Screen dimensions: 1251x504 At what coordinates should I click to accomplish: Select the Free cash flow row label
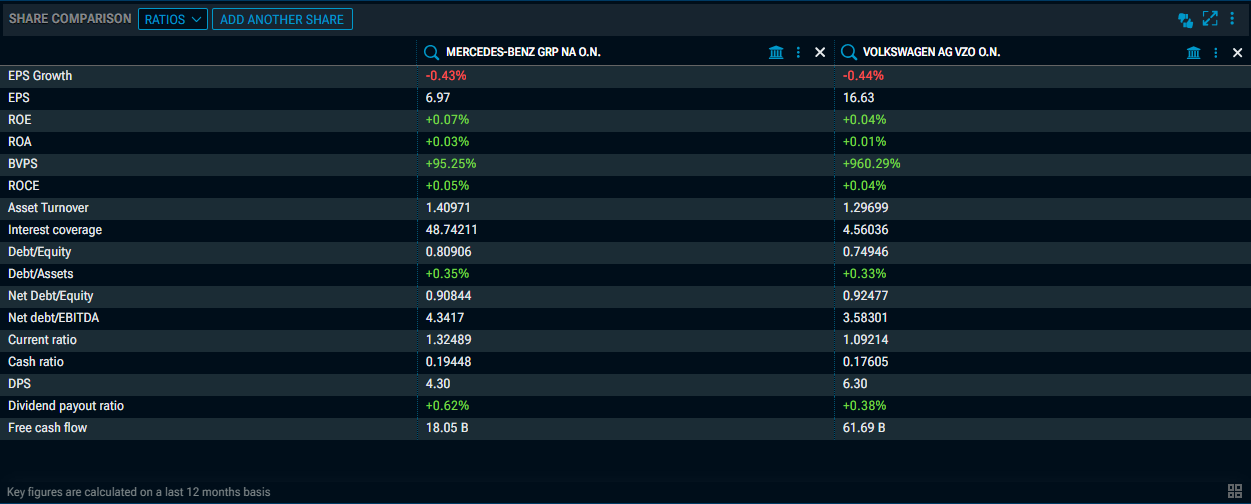tap(48, 428)
